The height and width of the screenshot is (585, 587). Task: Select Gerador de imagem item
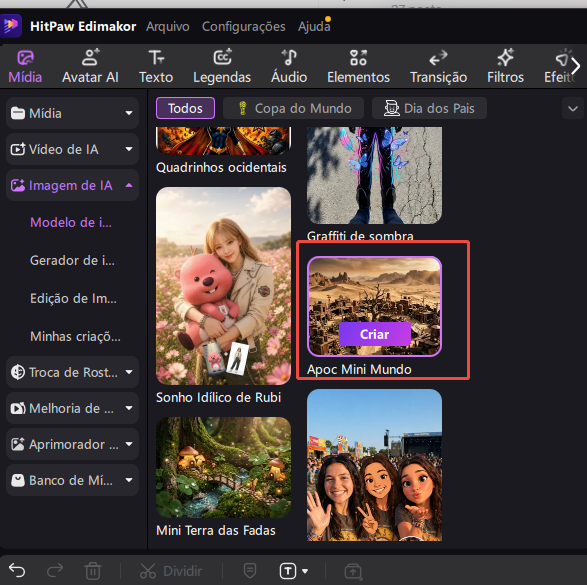(x=72, y=260)
